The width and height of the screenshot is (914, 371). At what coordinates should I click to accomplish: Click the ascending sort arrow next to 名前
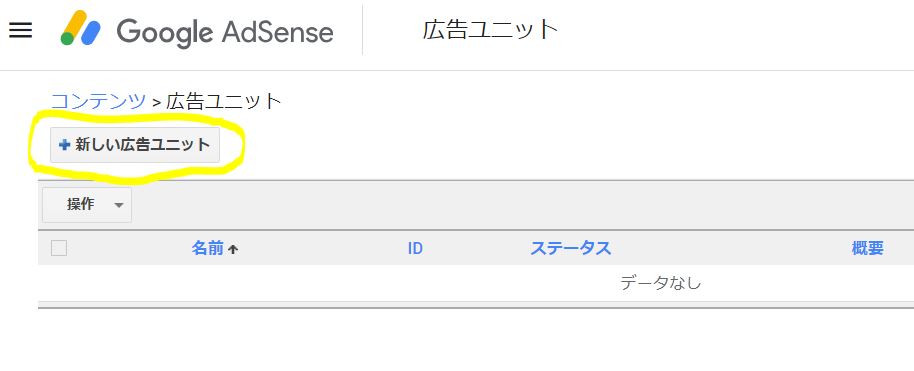[233, 250]
